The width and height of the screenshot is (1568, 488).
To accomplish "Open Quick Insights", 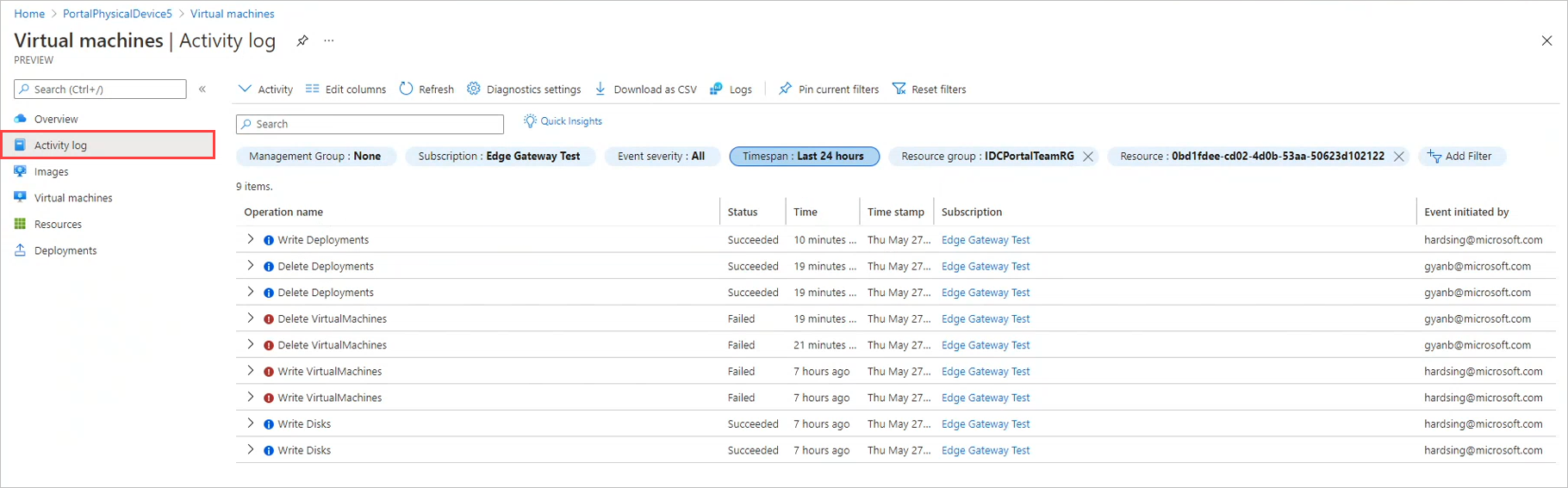I will (563, 121).
